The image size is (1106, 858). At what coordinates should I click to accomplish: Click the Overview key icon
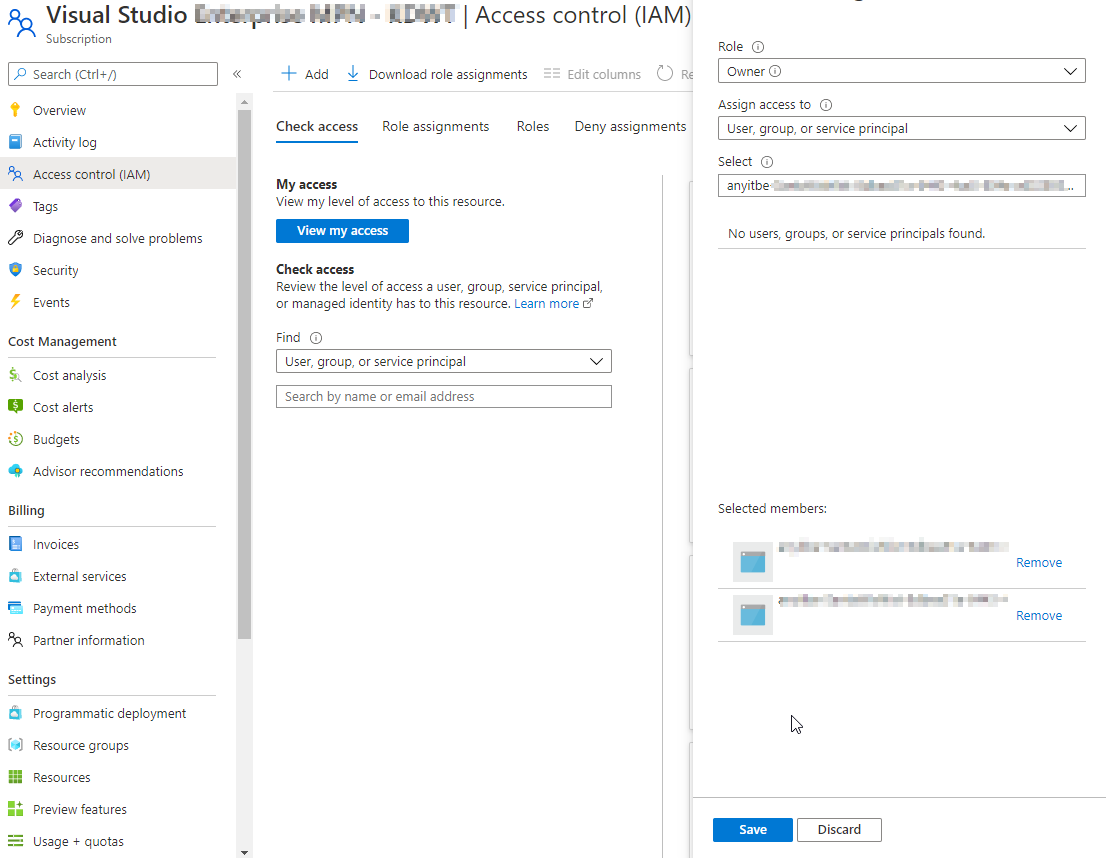click(16, 110)
